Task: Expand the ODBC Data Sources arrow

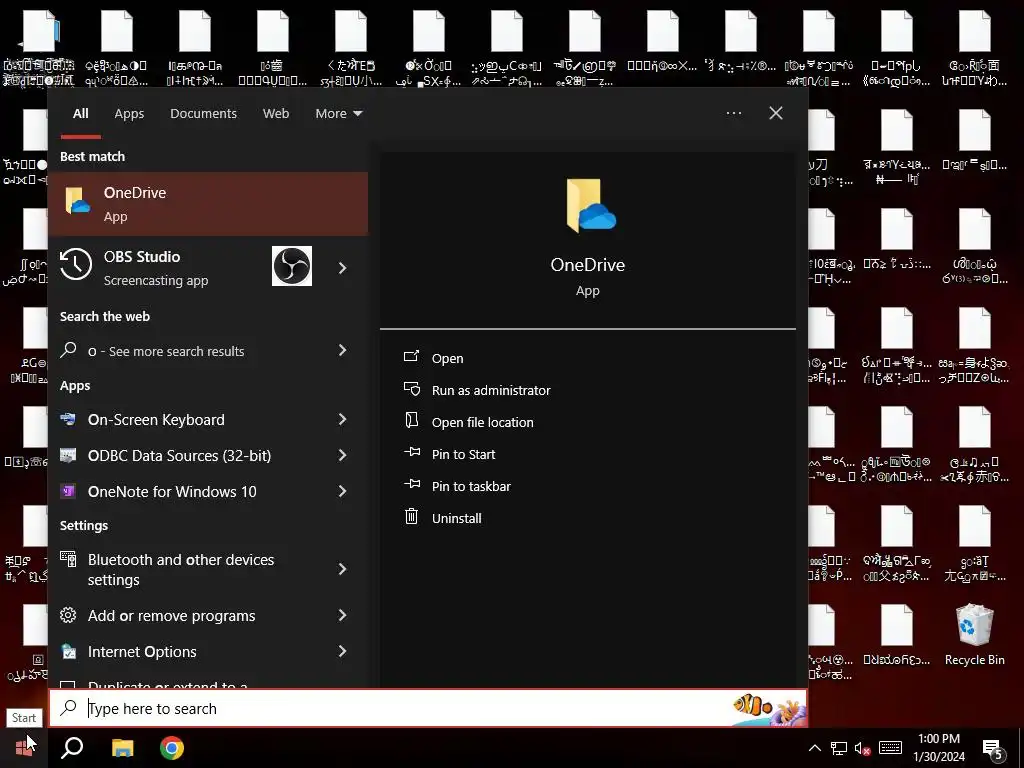Action: 342,455
